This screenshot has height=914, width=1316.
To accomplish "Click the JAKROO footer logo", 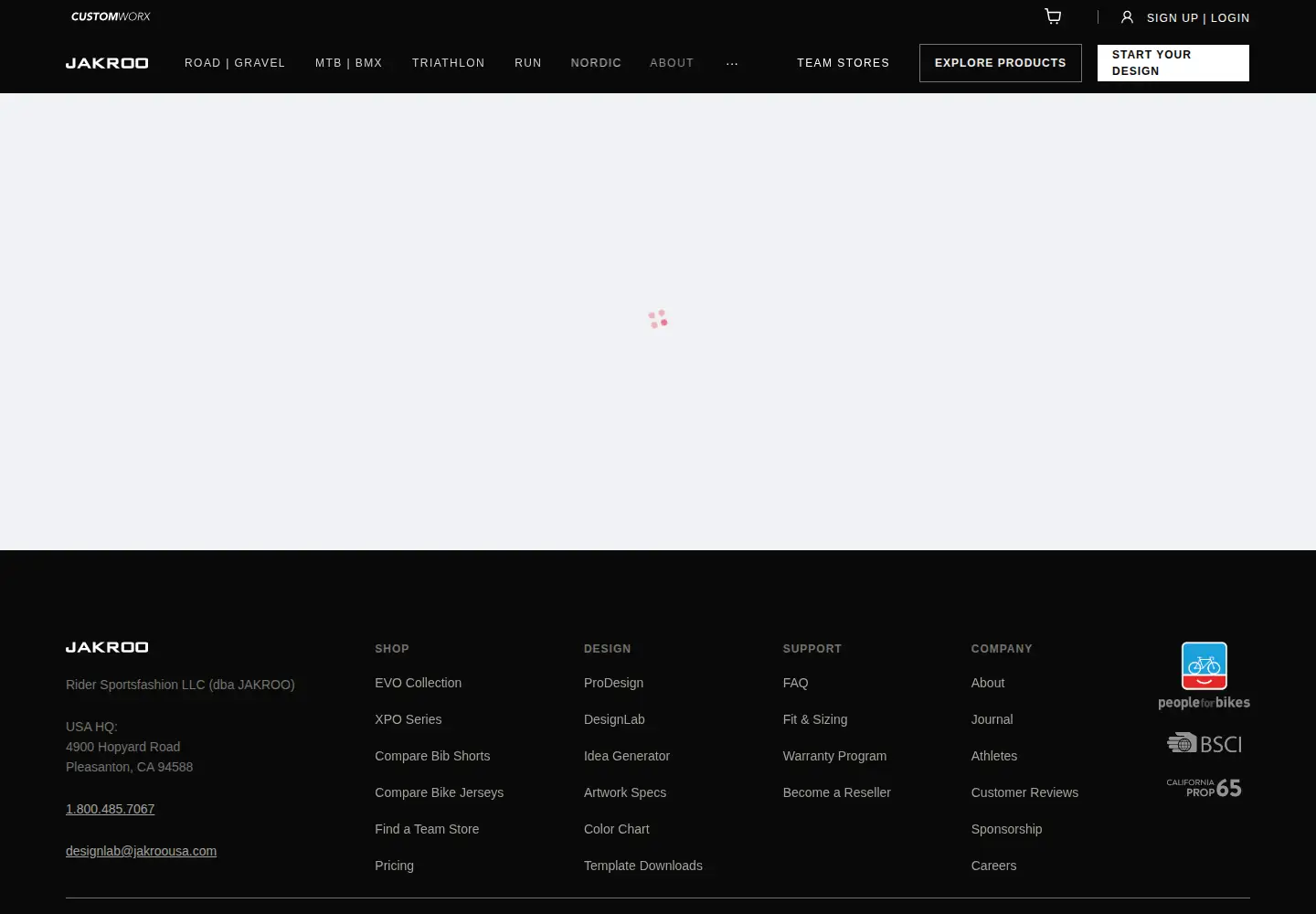I will (107, 647).
